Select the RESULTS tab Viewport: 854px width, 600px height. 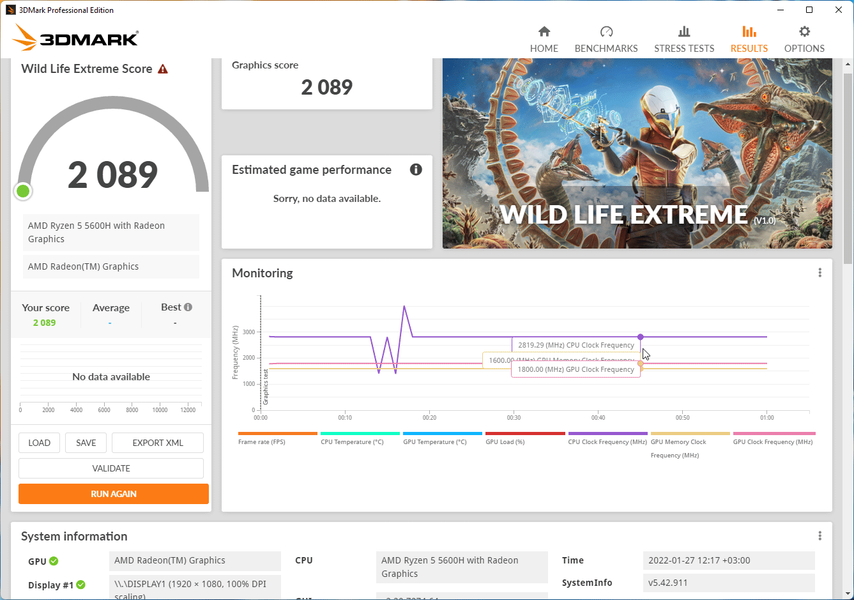749,39
